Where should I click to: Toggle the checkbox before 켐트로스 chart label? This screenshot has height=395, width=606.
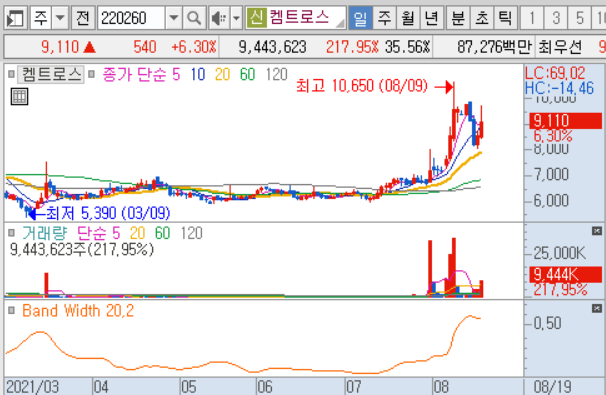pos(11,74)
